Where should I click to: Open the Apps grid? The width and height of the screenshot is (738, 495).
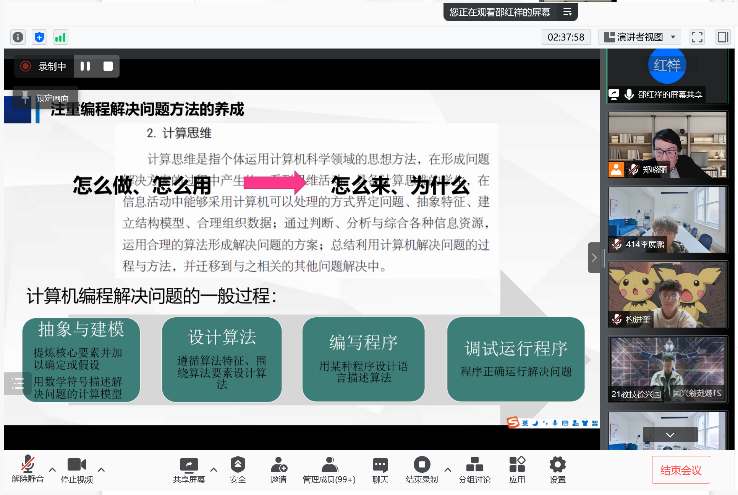[516, 465]
